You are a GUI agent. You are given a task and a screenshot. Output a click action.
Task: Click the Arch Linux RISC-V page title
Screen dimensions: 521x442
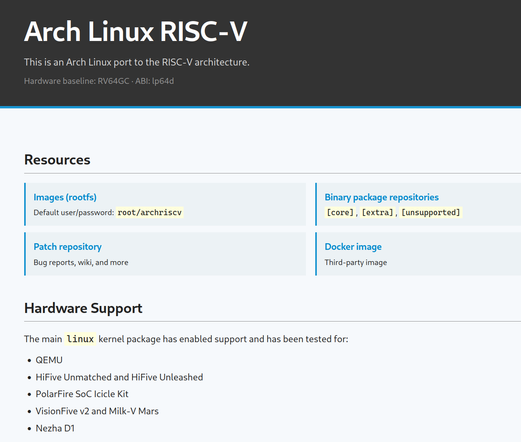tap(136, 32)
